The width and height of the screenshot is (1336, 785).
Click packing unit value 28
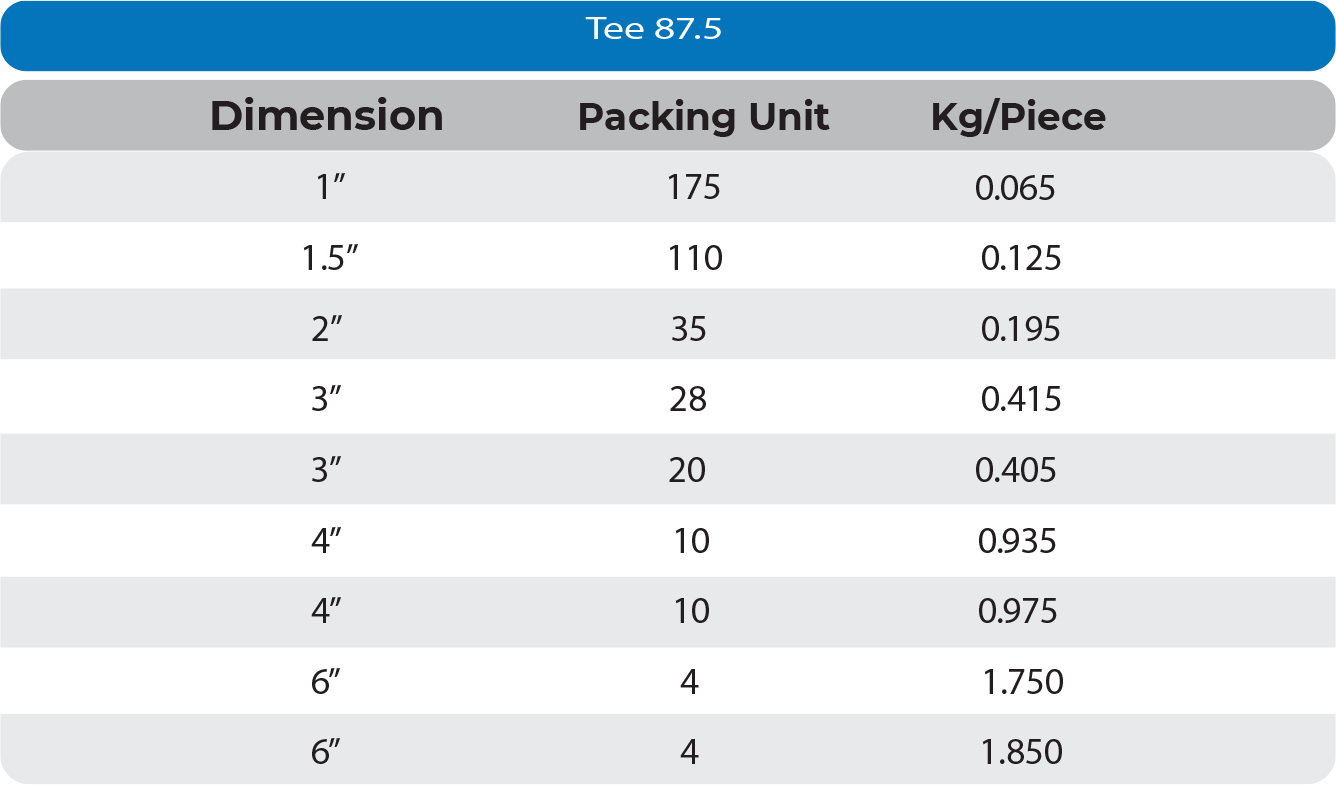689,400
